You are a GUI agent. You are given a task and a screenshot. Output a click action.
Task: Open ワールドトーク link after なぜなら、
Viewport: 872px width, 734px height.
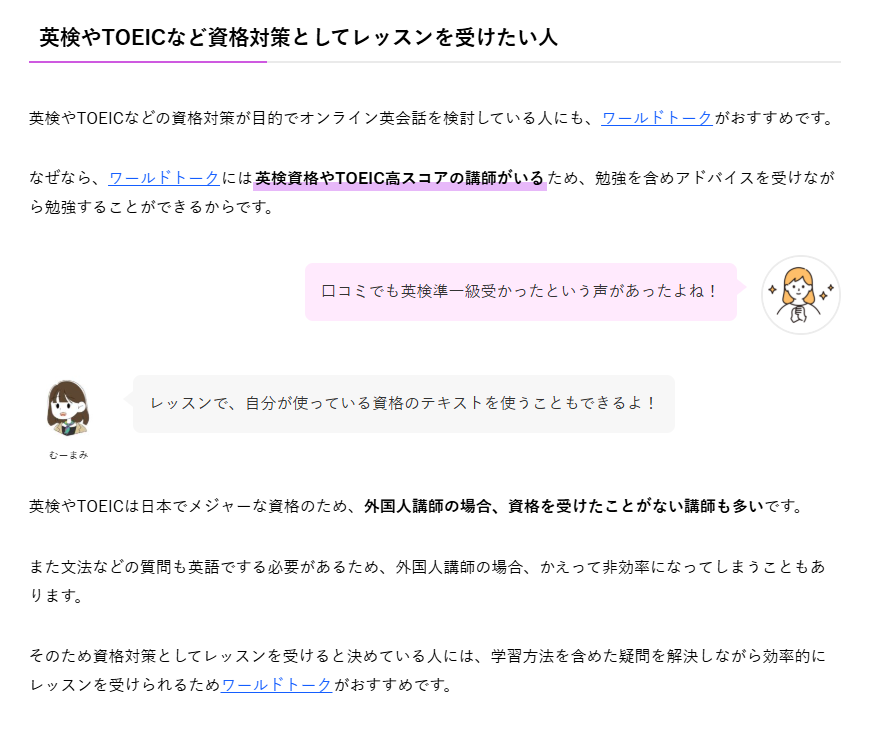[164, 178]
